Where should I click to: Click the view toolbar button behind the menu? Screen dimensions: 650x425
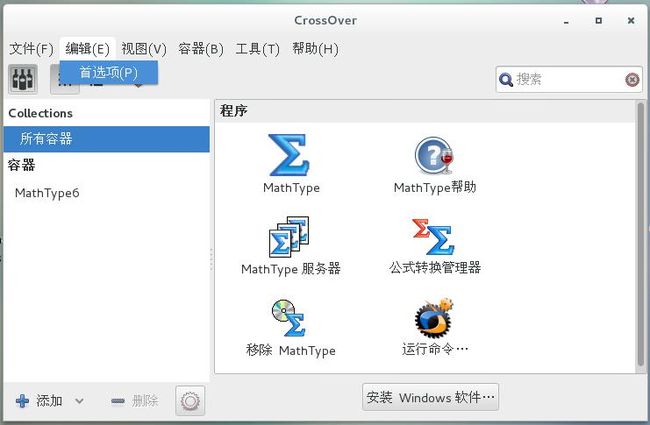pos(65,87)
